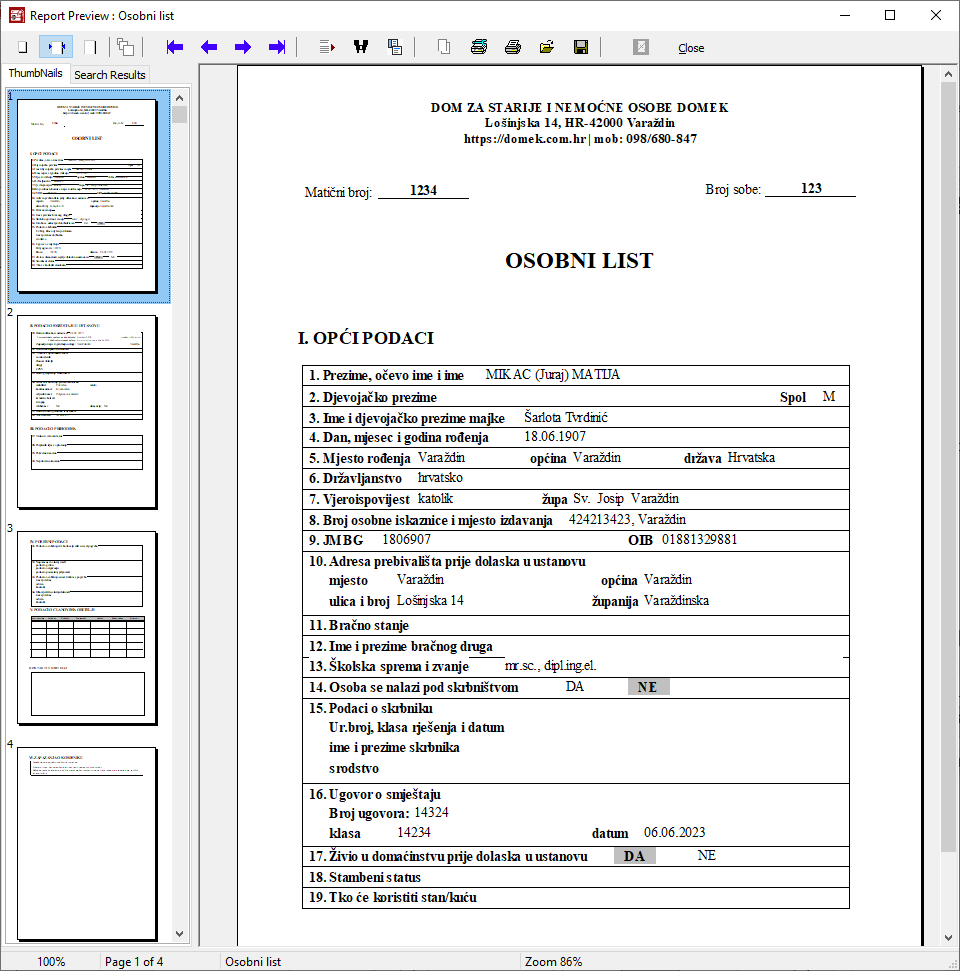Image resolution: width=960 pixels, height=971 pixels.
Task: Select the 100% zoom icon
Action: (90, 47)
